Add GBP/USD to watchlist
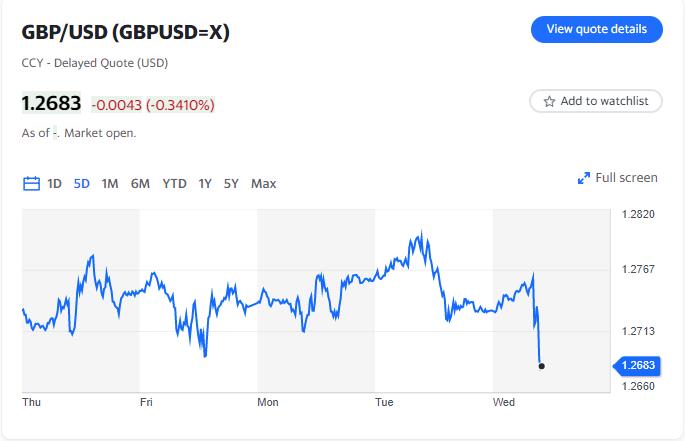The width and height of the screenshot is (685, 441). coord(596,101)
